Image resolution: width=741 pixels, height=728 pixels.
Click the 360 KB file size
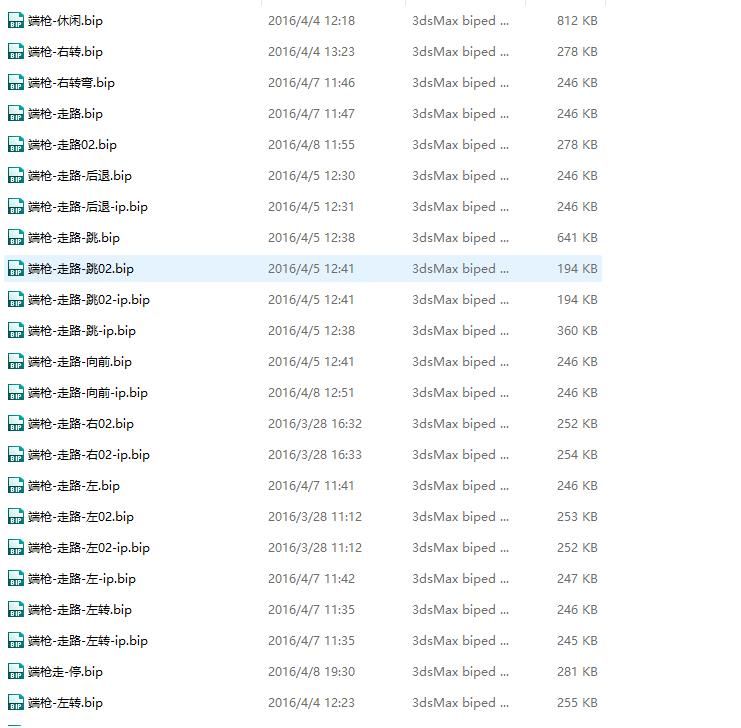577,331
